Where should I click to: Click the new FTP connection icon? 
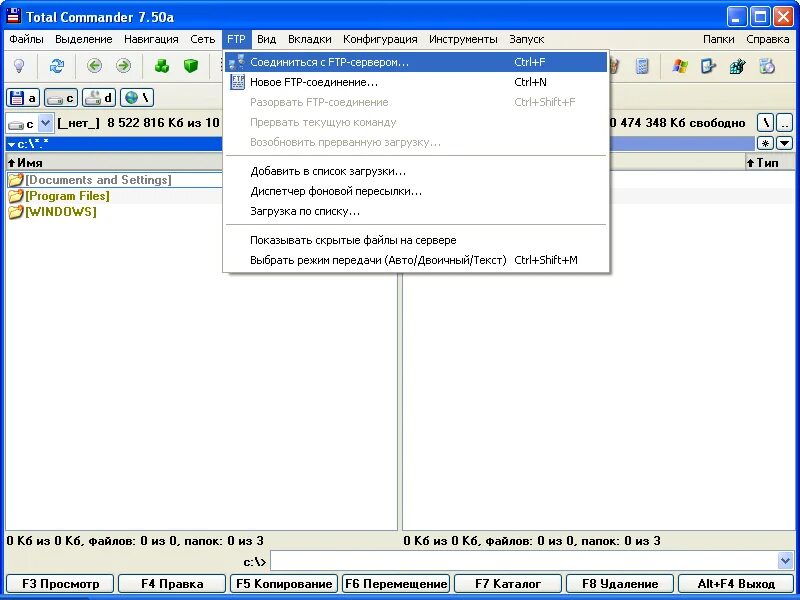pos(237,82)
